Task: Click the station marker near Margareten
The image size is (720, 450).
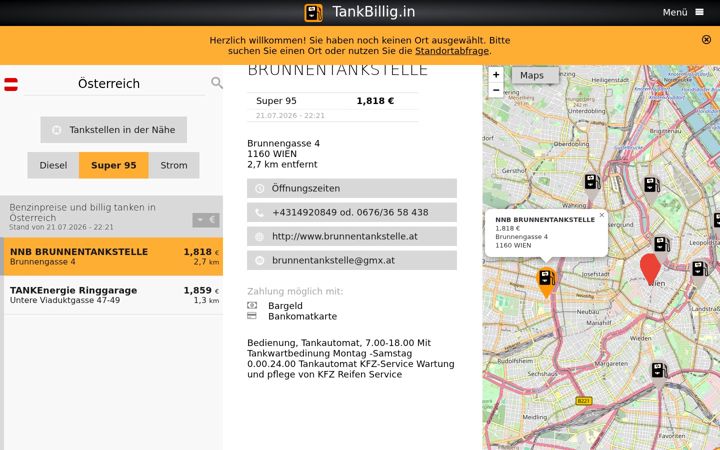Action: coord(659,374)
